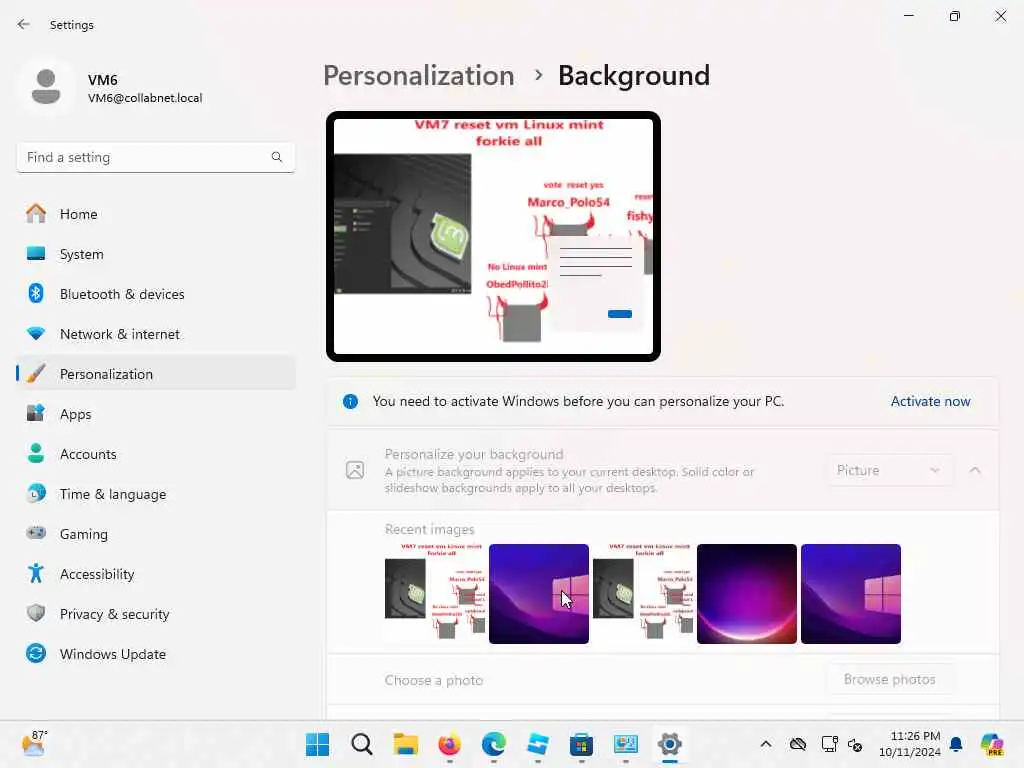This screenshot has height=768, width=1024.
Task: Open Apps settings
Action: pos(155,414)
